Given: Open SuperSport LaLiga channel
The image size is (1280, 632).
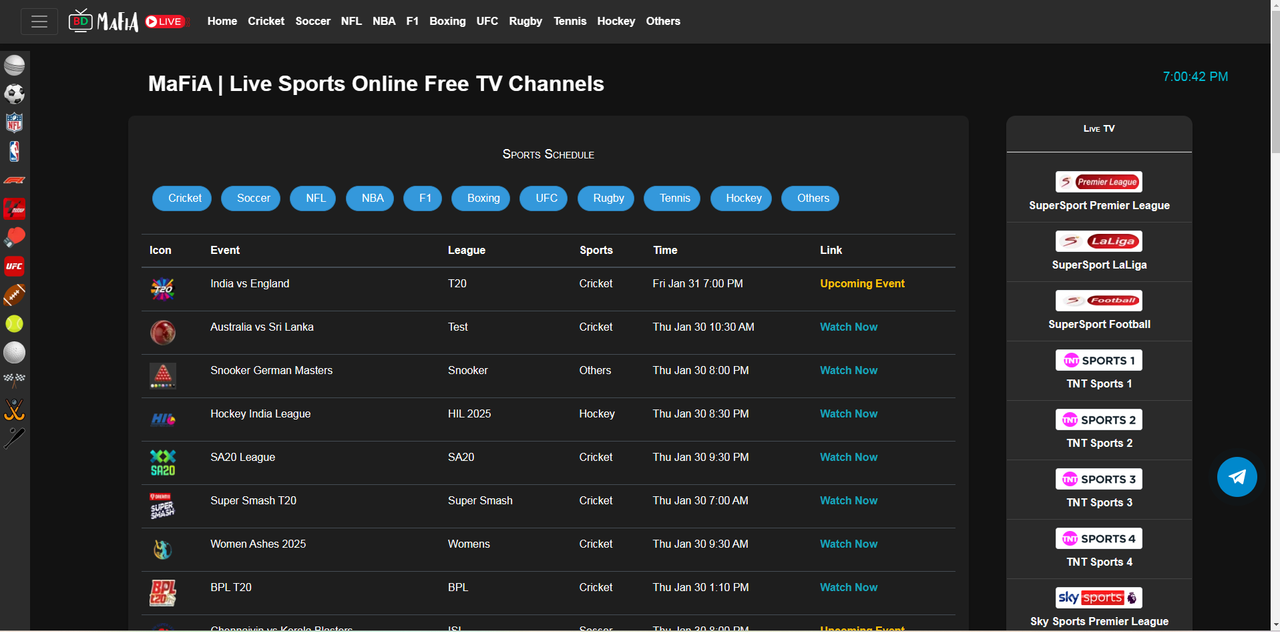Looking at the screenshot, I should [1099, 251].
